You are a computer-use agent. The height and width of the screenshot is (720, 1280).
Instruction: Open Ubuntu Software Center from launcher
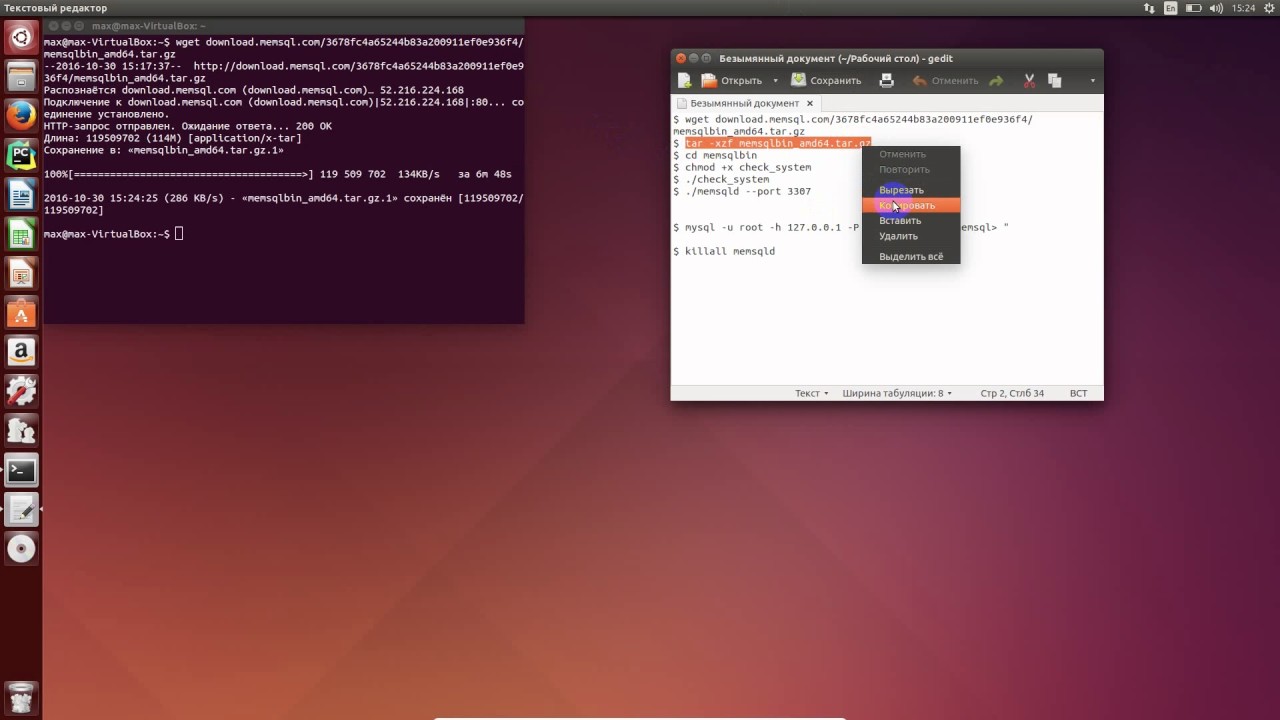click(21, 313)
